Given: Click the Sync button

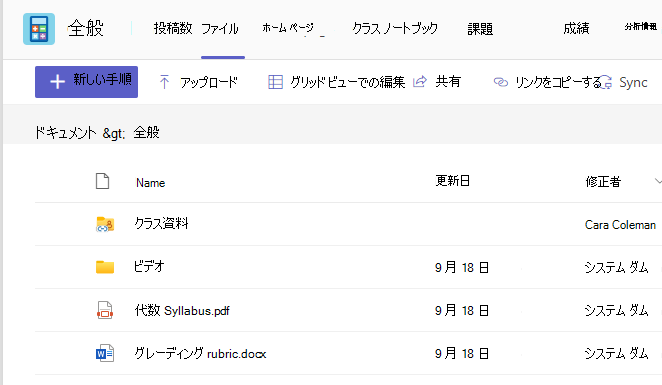Looking at the screenshot, I should pyautogui.click(x=633, y=82).
